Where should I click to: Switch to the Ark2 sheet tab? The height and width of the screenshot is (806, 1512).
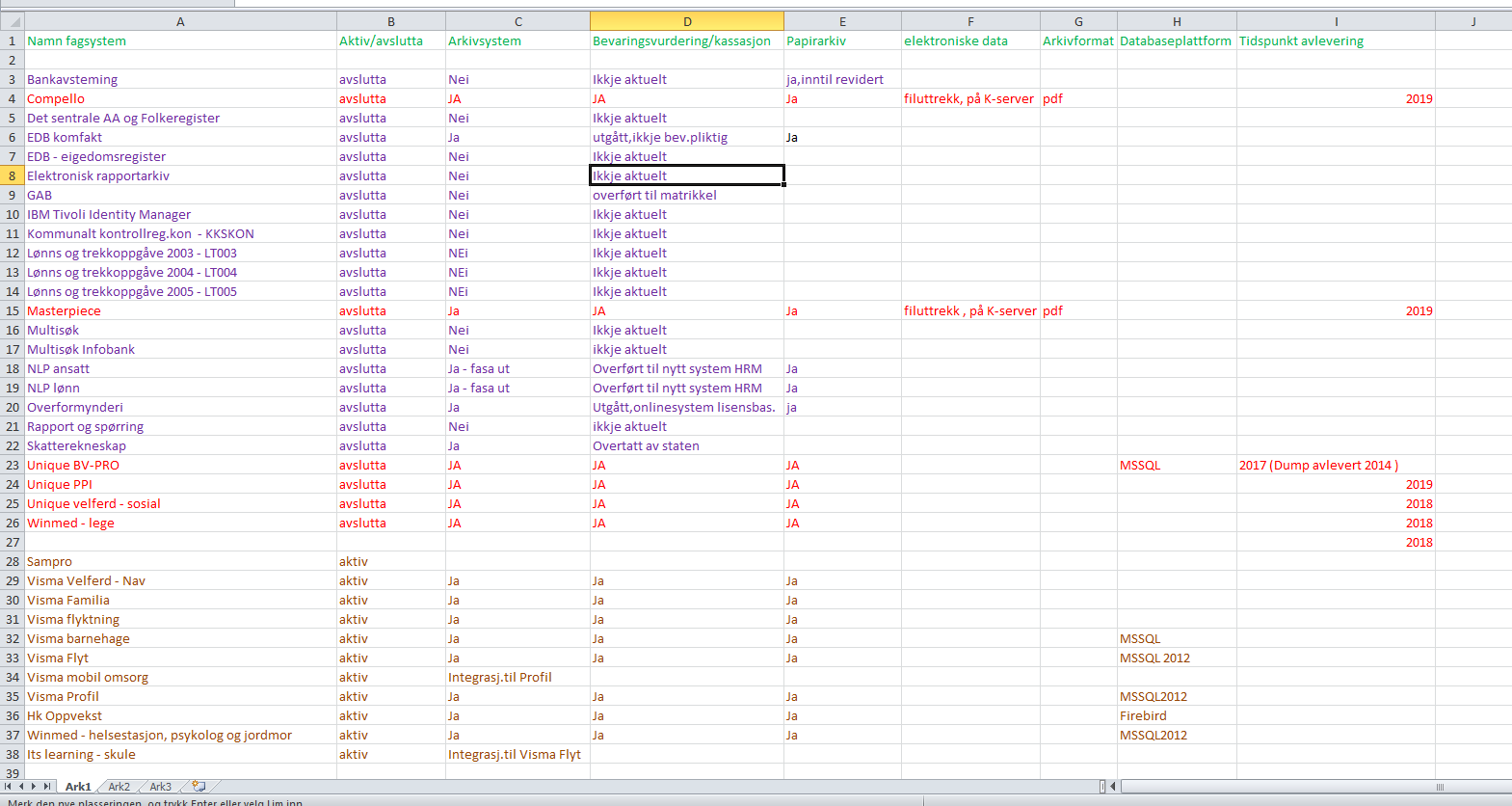(x=119, y=787)
